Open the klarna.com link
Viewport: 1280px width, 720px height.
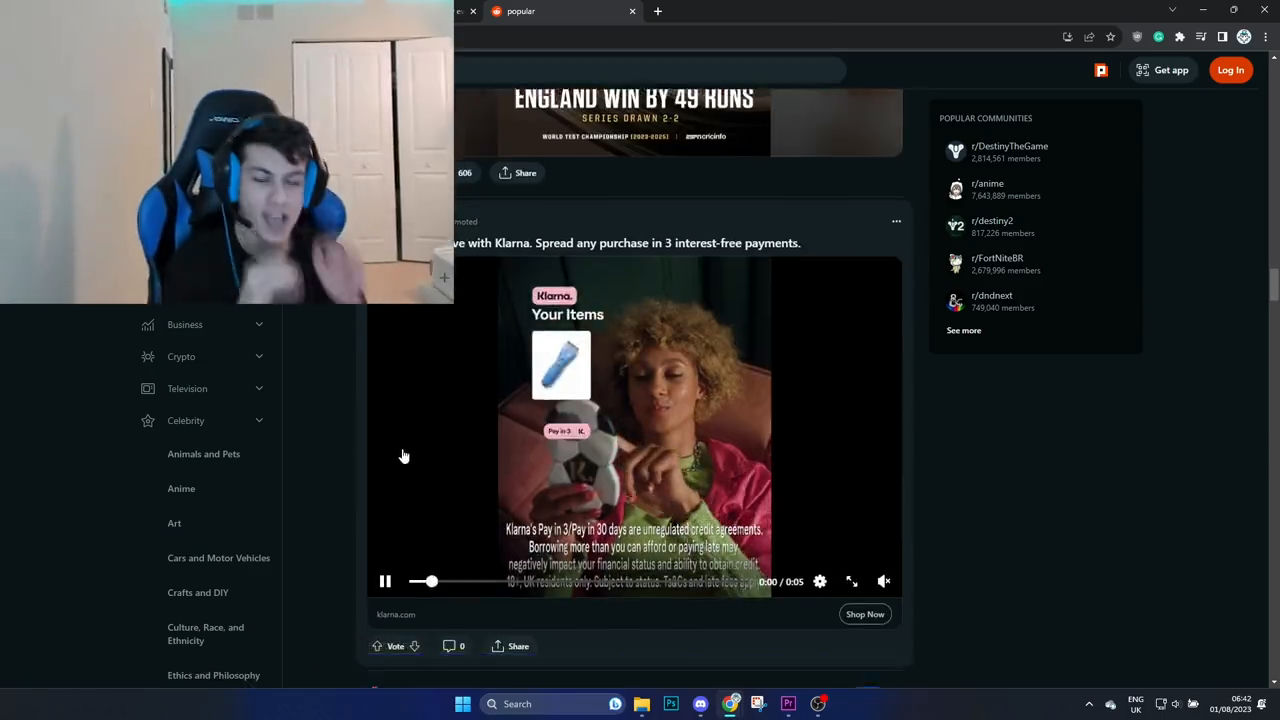(x=396, y=614)
